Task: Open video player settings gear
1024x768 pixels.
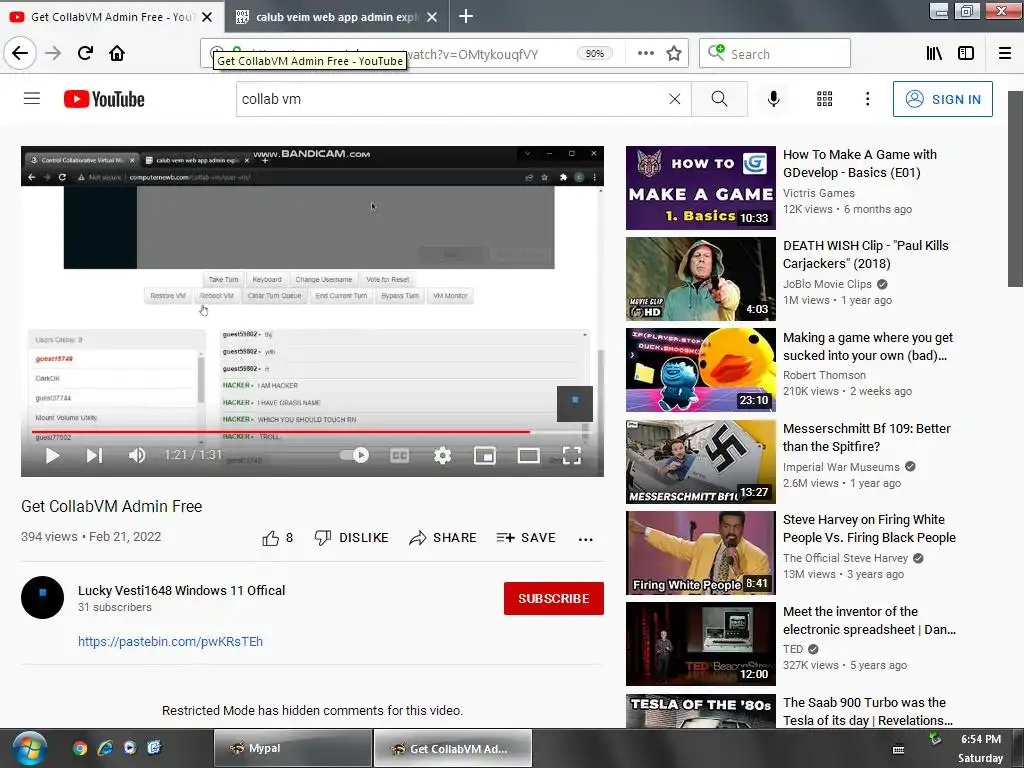Action: tap(442, 455)
